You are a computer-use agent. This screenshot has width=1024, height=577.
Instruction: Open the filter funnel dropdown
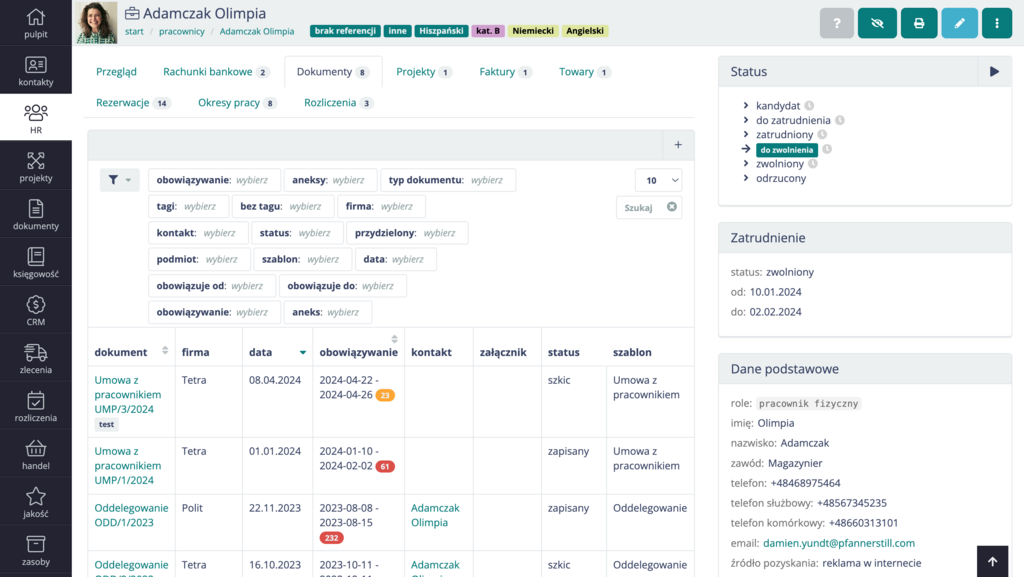(x=119, y=180)
